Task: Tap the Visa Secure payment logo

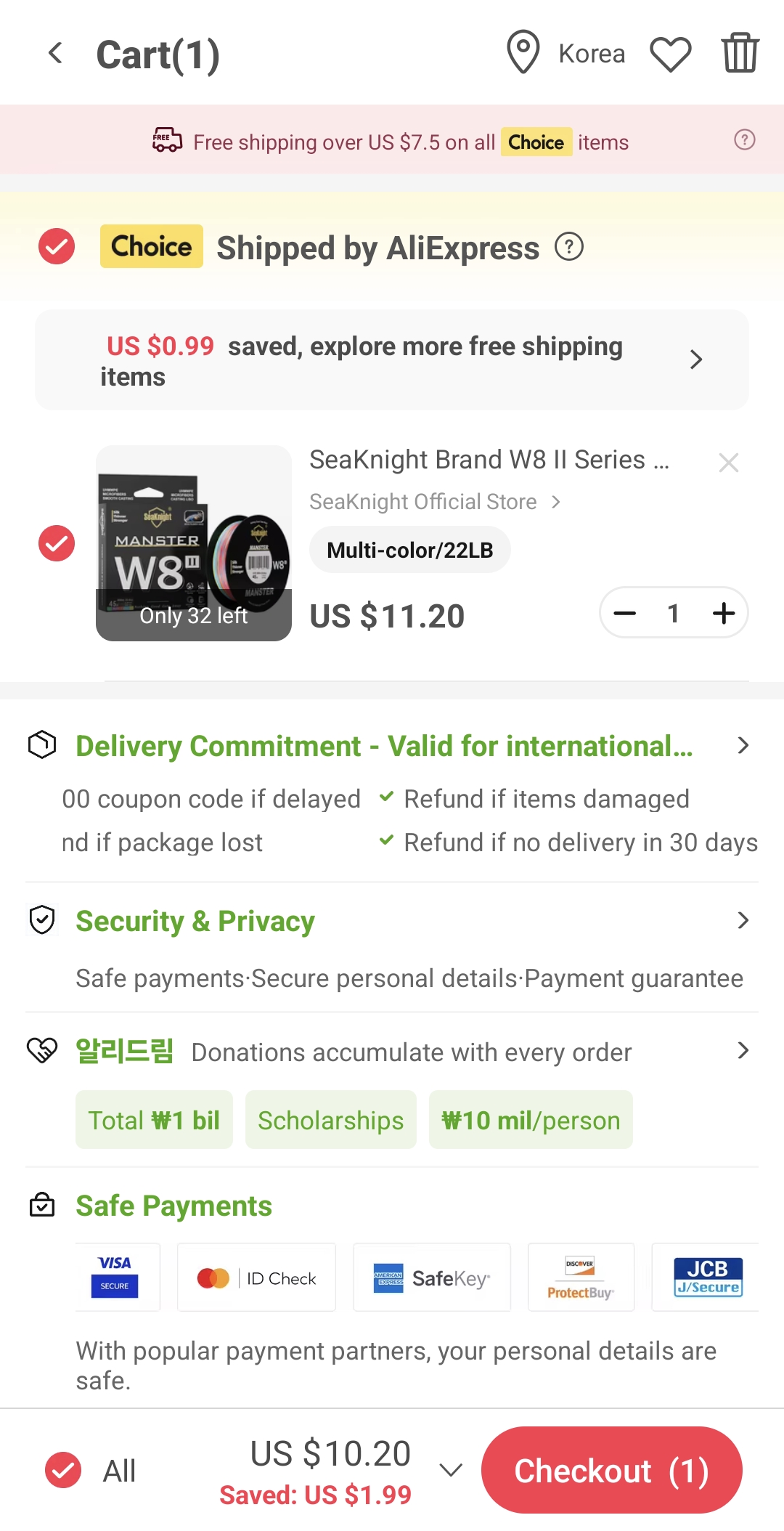Action: (x=115, y=1277)
